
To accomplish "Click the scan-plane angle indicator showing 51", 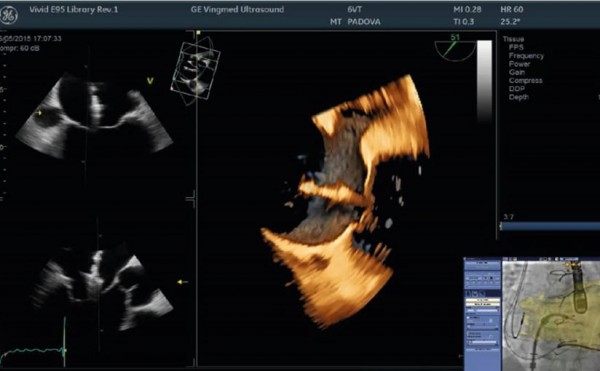I will point(455,48).
